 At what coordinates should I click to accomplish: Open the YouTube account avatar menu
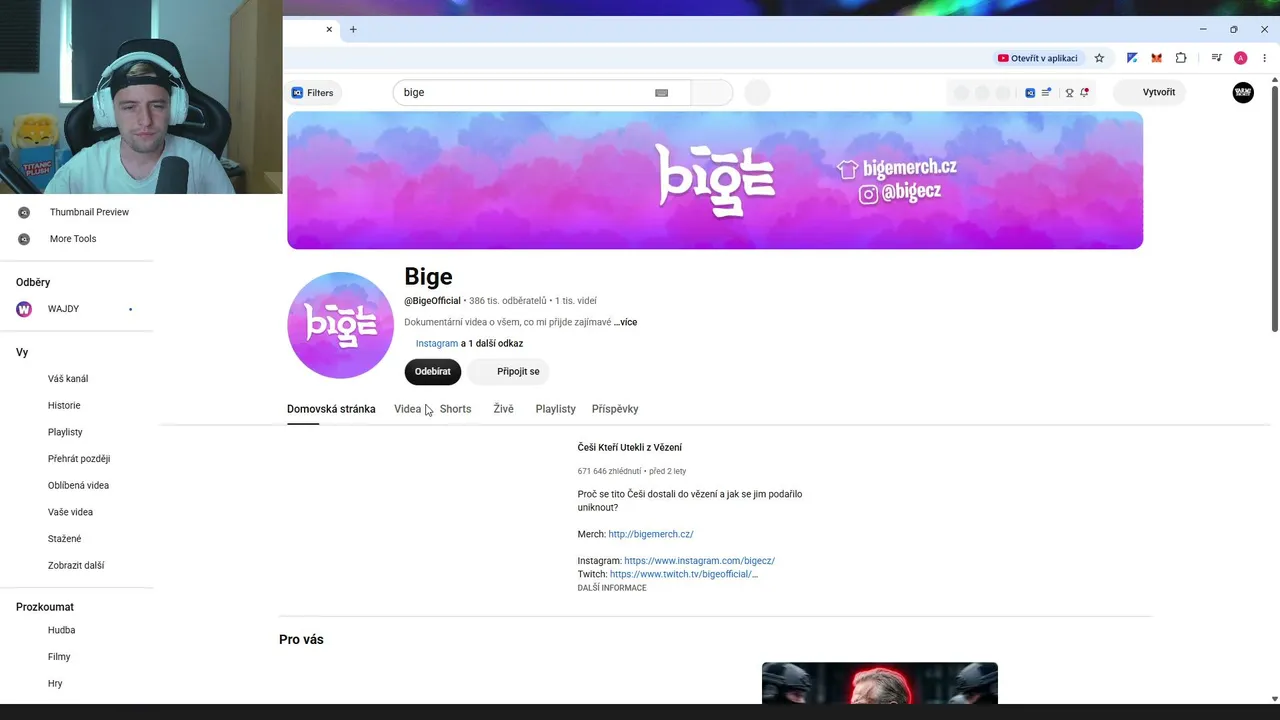(x=1243, y=93)
